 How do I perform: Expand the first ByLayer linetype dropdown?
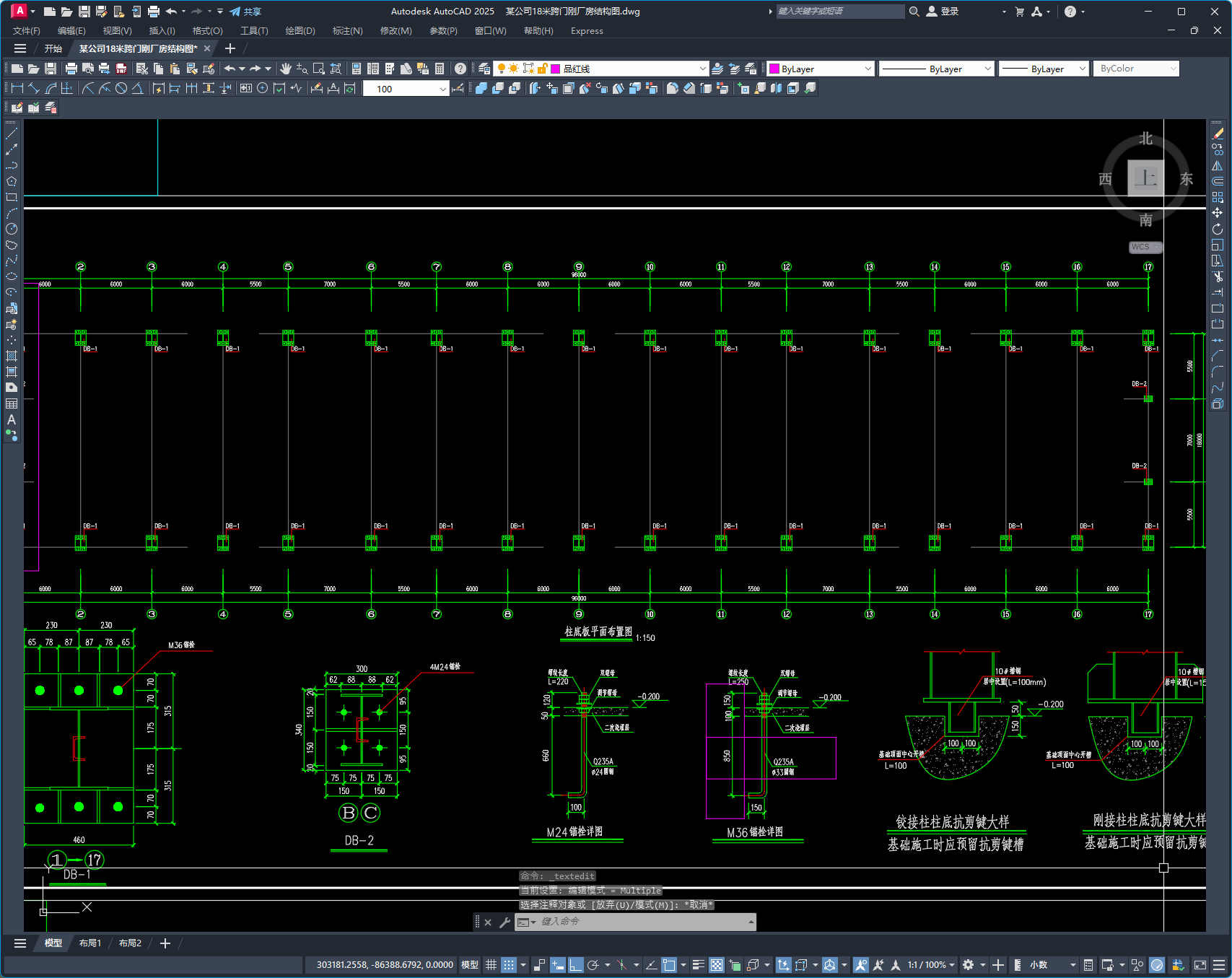click(x=937, y=69)
